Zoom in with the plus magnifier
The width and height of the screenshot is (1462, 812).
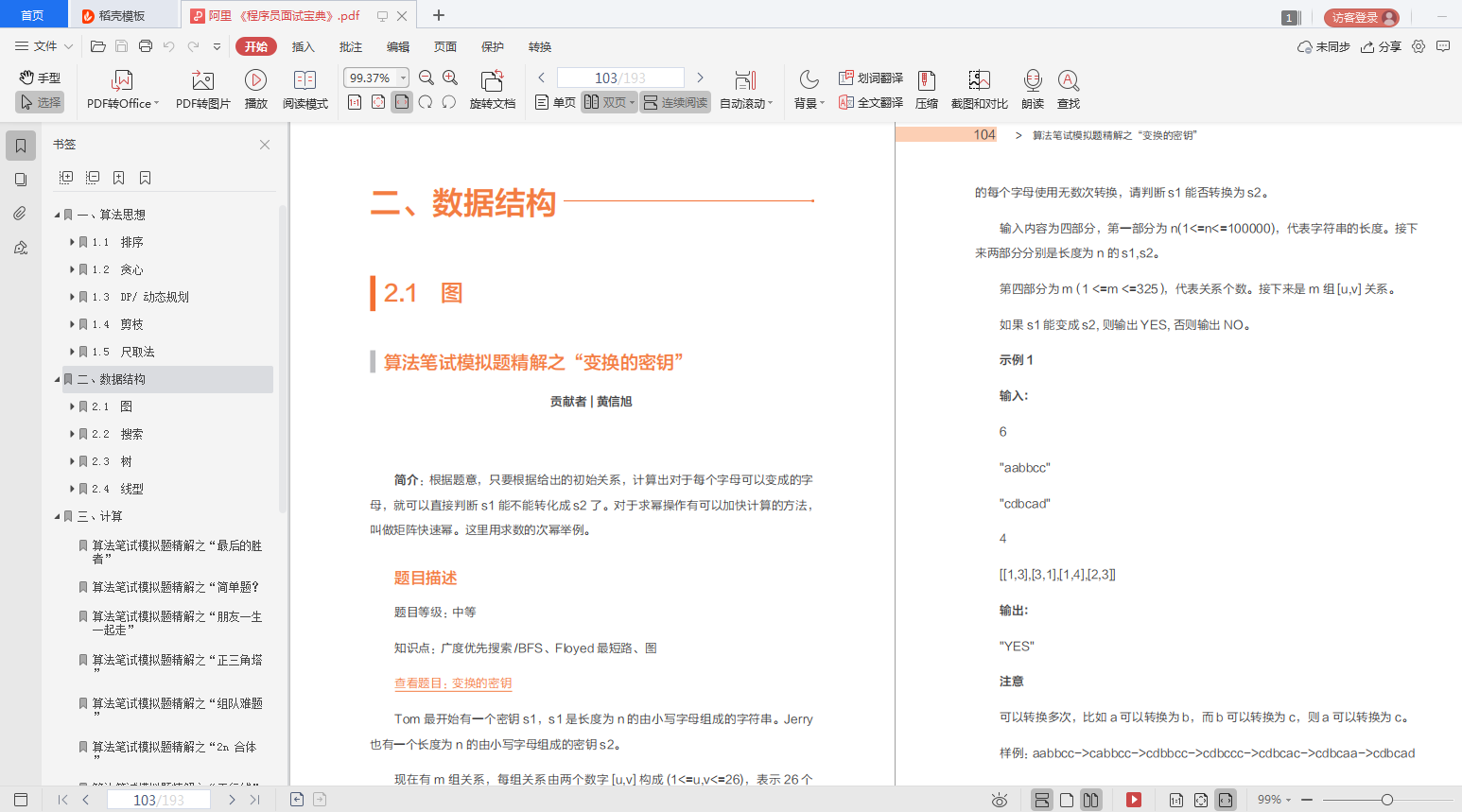click(x=450, y=78)
